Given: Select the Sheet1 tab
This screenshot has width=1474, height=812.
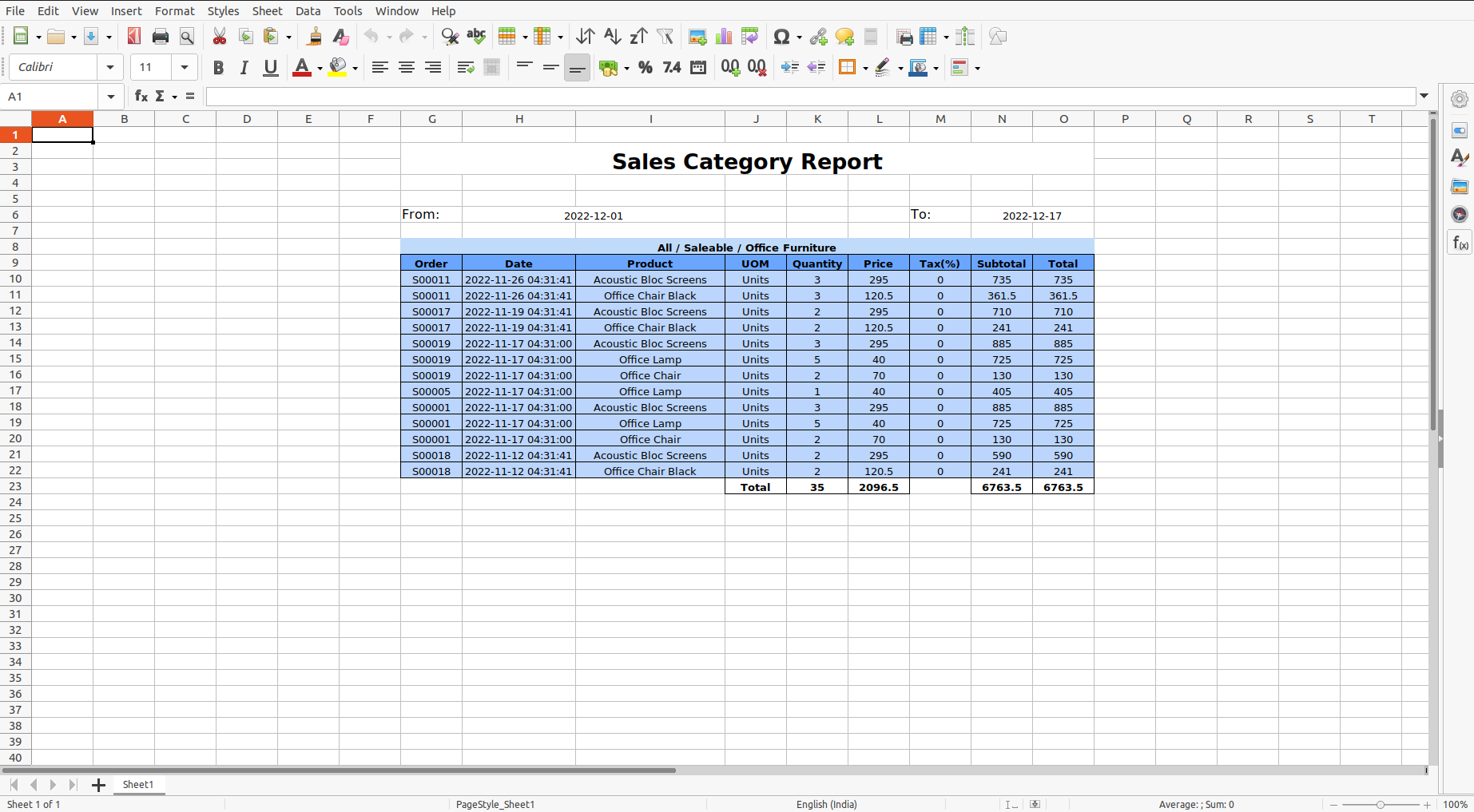Looking at the screenshot, I should click(x=138, y=785).
